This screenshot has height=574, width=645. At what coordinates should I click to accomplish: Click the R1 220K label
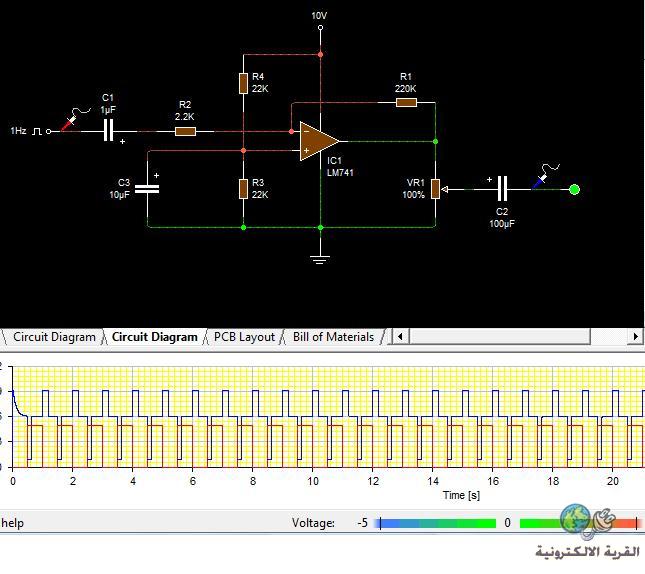[406, 83]
